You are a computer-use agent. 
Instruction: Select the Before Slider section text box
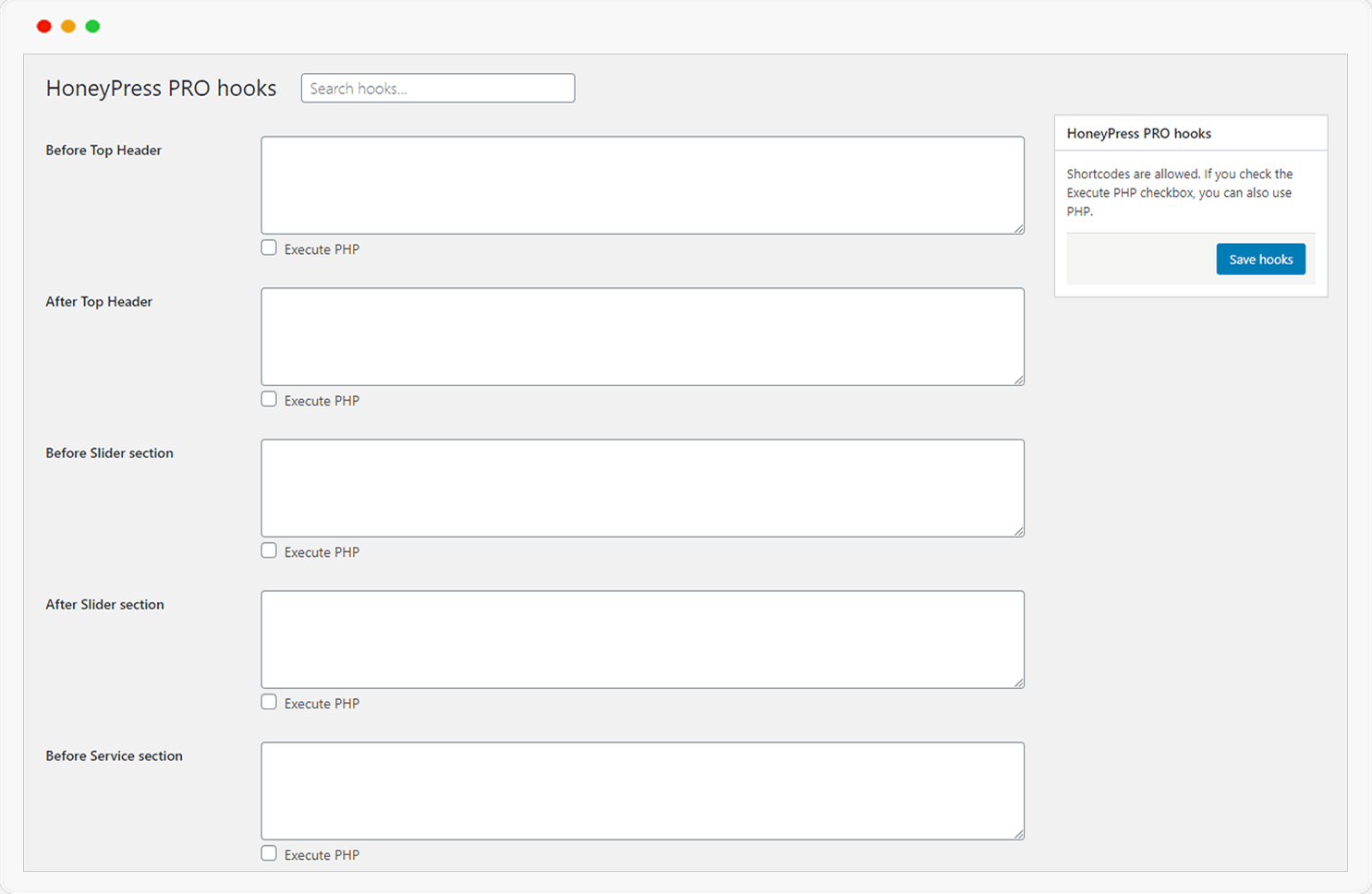[642, 488]
